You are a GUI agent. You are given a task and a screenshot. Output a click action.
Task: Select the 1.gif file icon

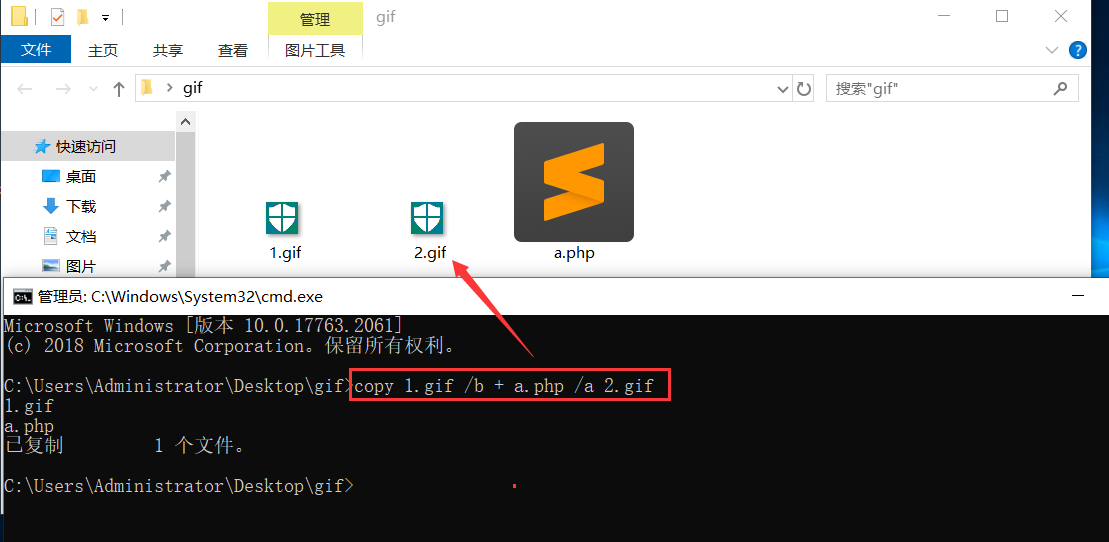point(282,218)
